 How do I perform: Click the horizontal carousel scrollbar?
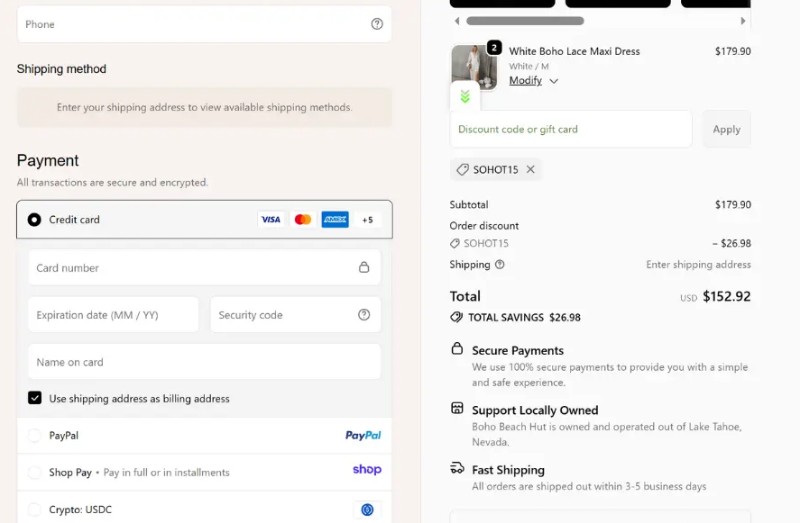(x=525, y=21)
